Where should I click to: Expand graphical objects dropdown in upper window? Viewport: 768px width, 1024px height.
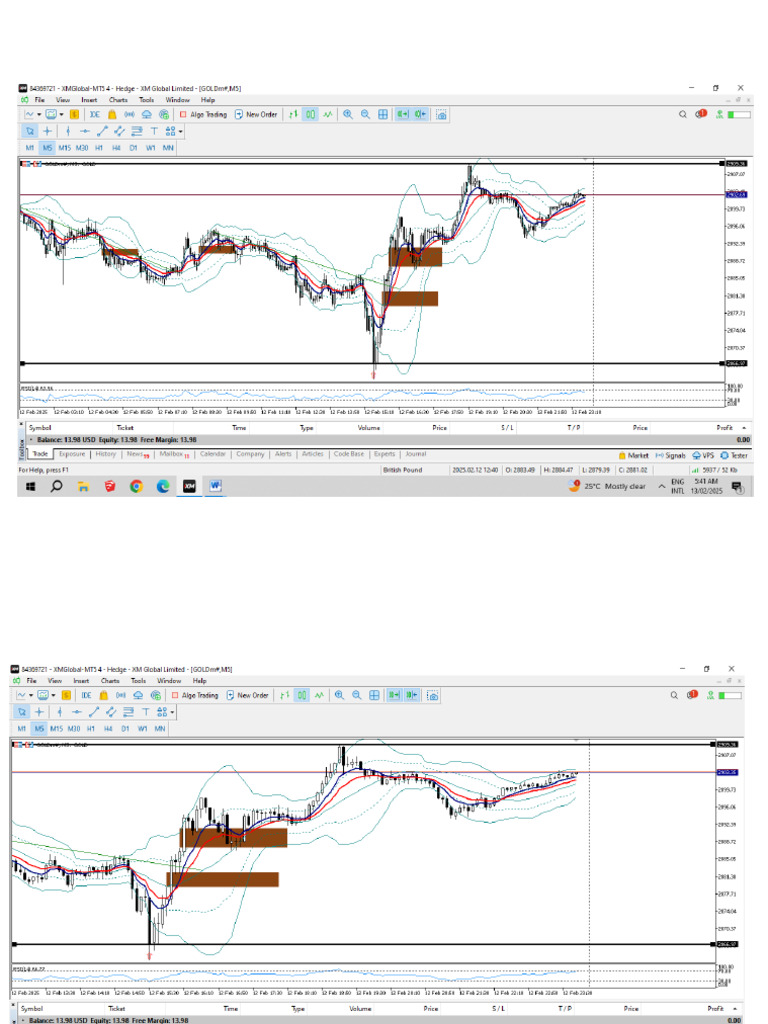181,131
